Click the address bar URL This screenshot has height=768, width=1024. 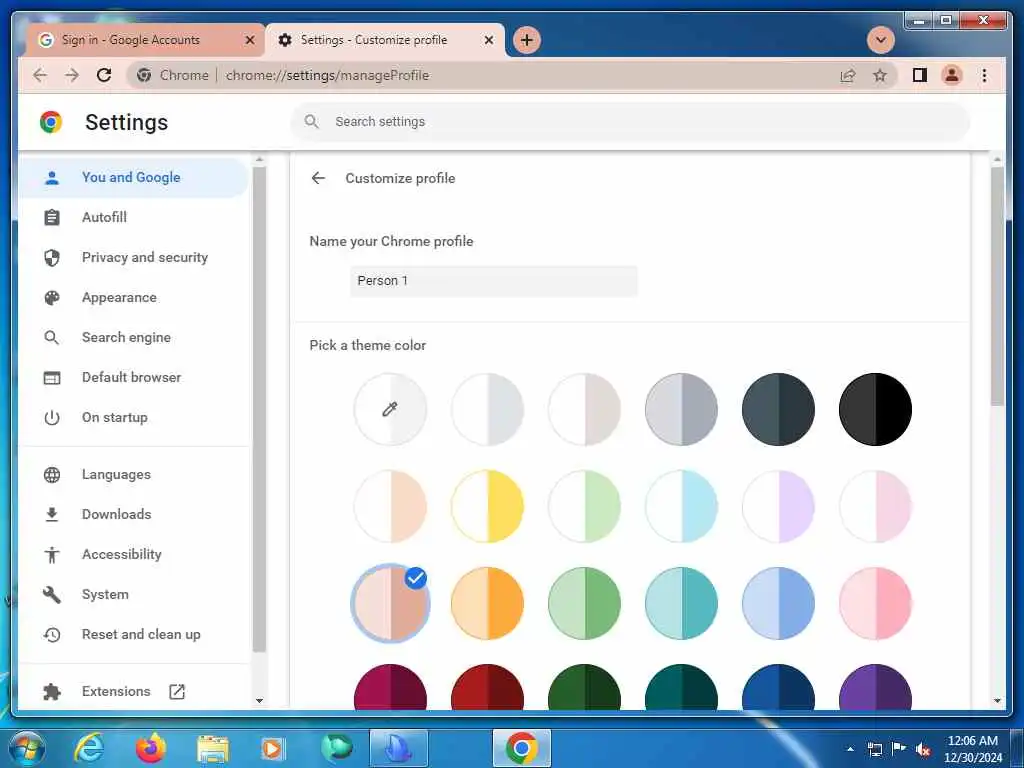[x=327, y=75]
